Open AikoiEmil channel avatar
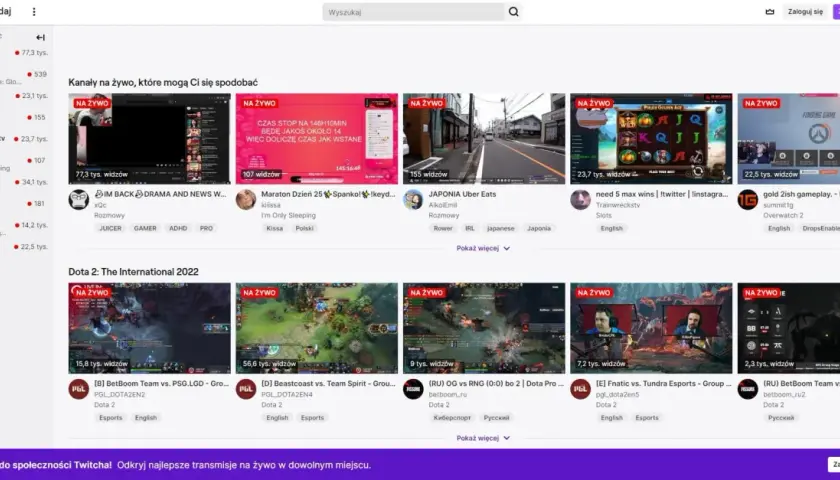 [413, 200]
